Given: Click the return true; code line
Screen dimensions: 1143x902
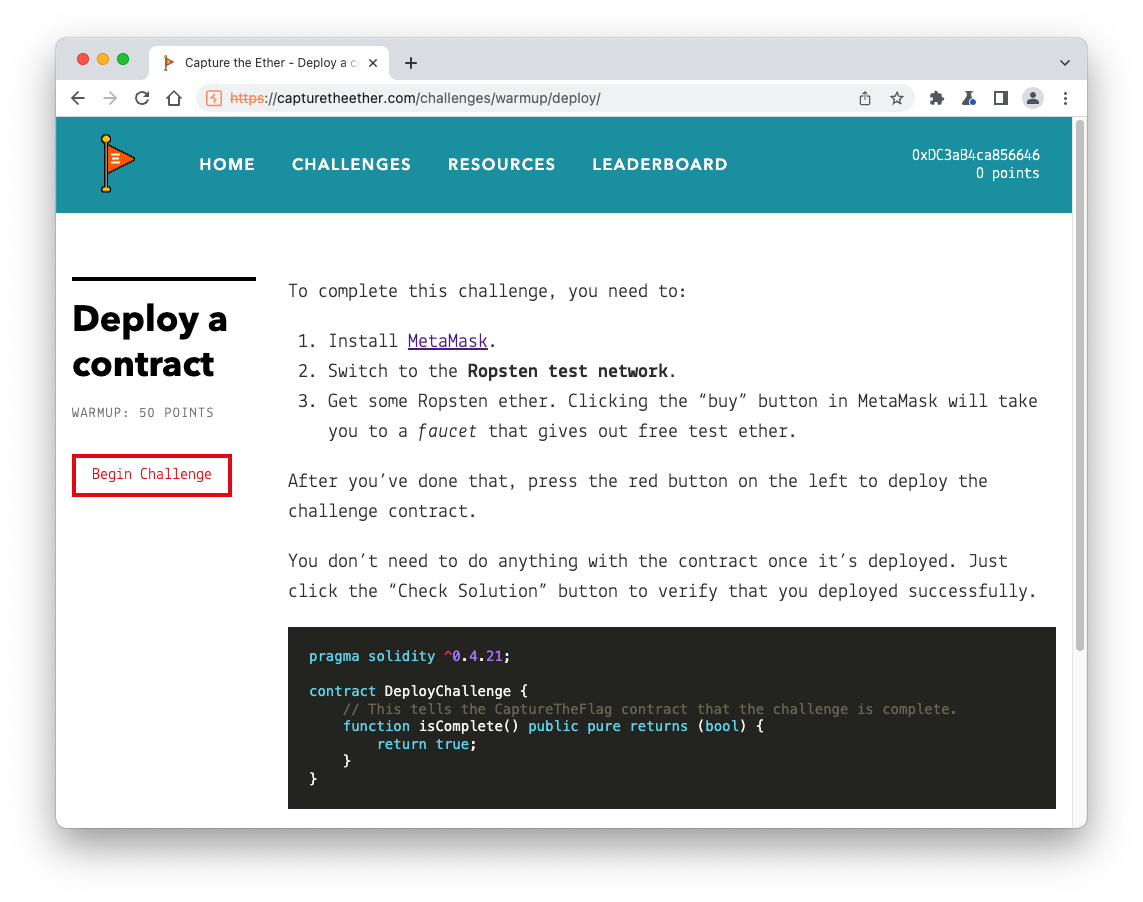Looking at the screenshot, I should (x=426, y=744).
